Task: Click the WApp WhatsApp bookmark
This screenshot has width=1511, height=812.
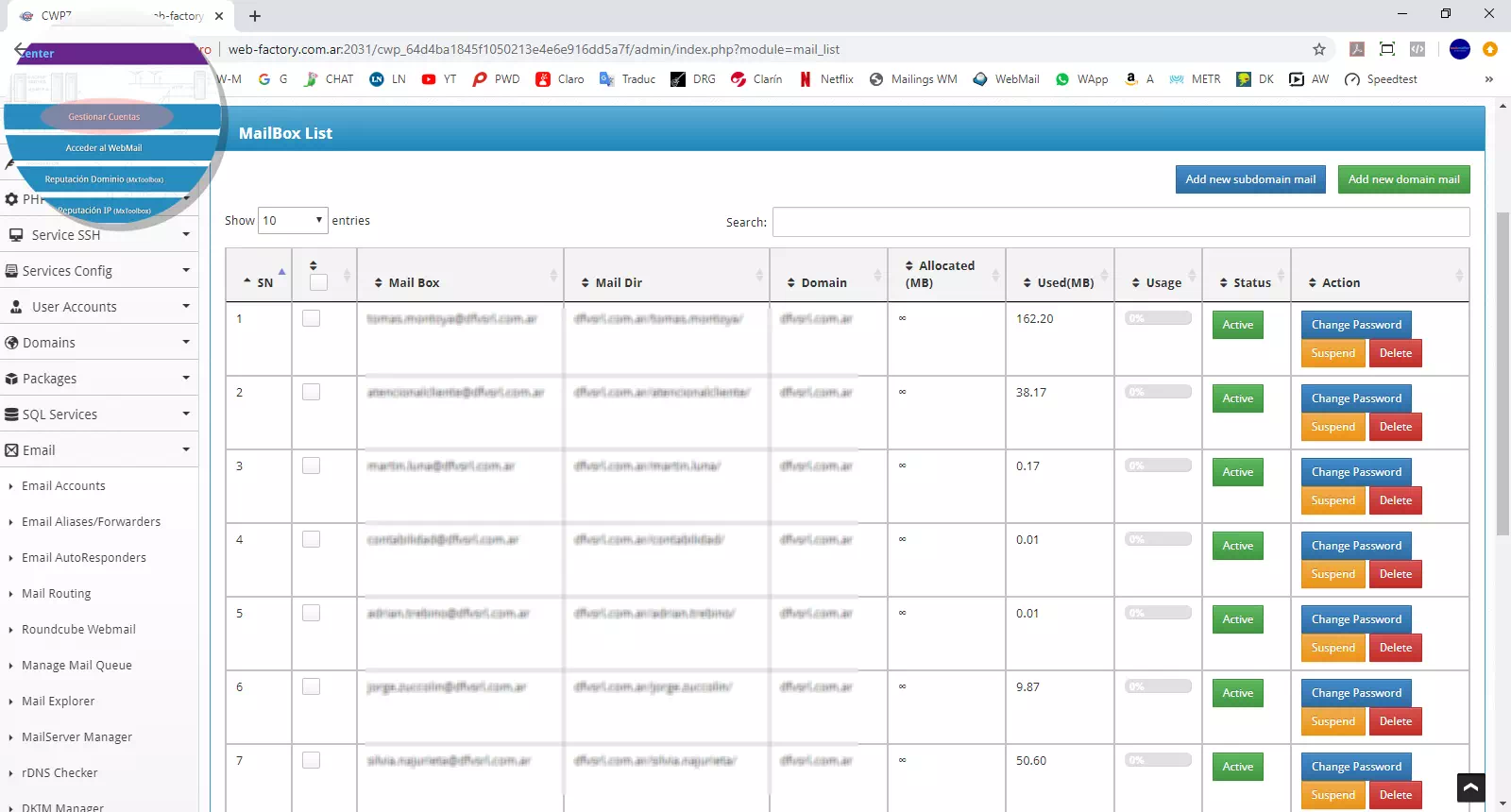Action: pos(1081,79)
